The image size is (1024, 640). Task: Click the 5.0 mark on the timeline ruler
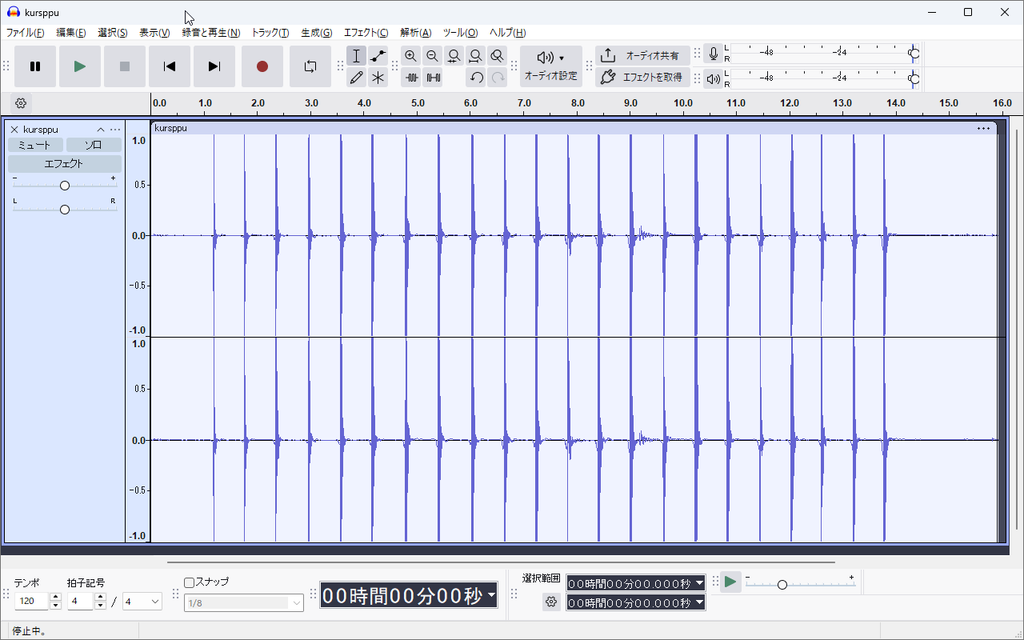coord(418,103)
